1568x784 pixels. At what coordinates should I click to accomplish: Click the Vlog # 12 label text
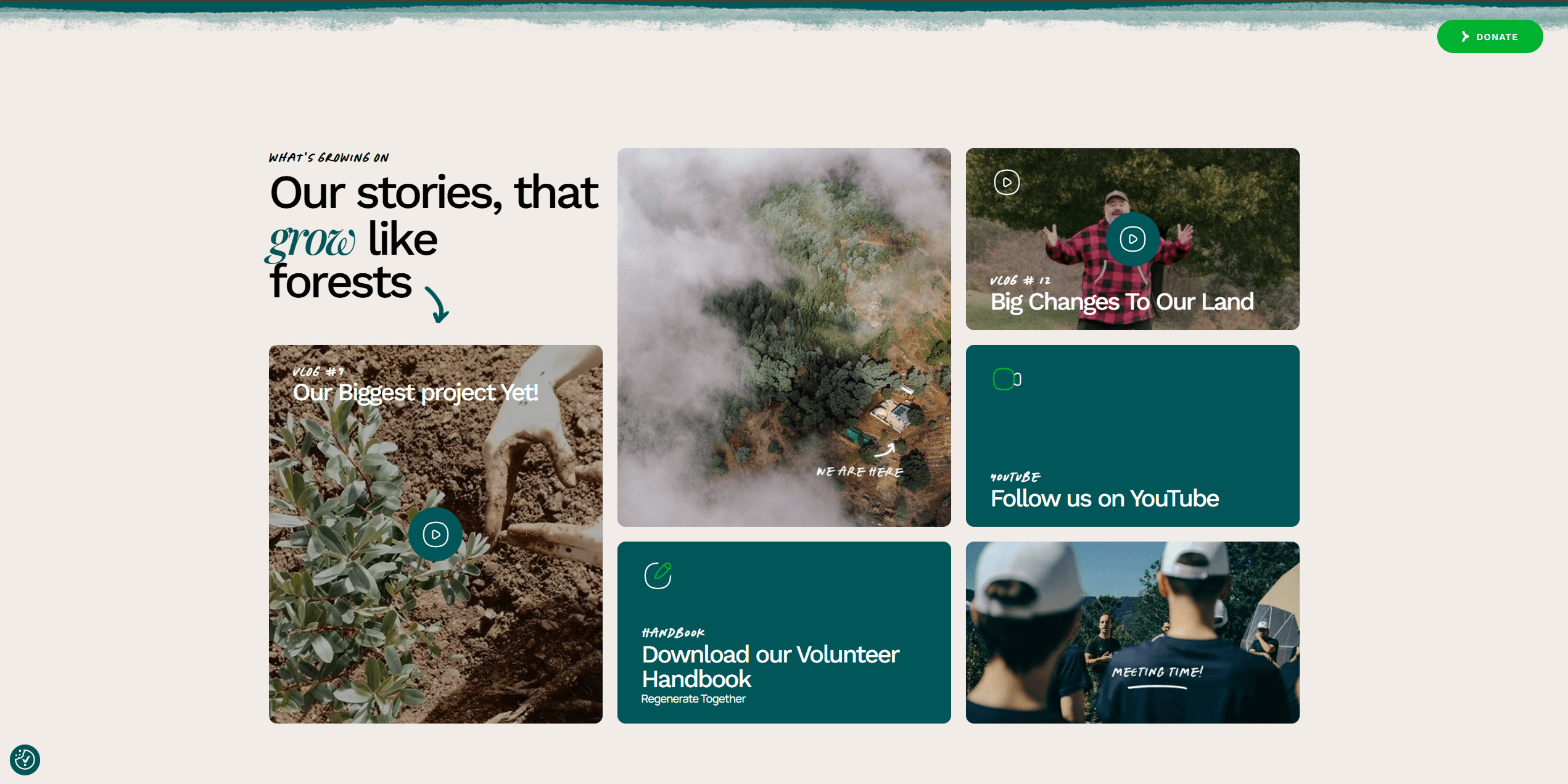pos(1020,281)
